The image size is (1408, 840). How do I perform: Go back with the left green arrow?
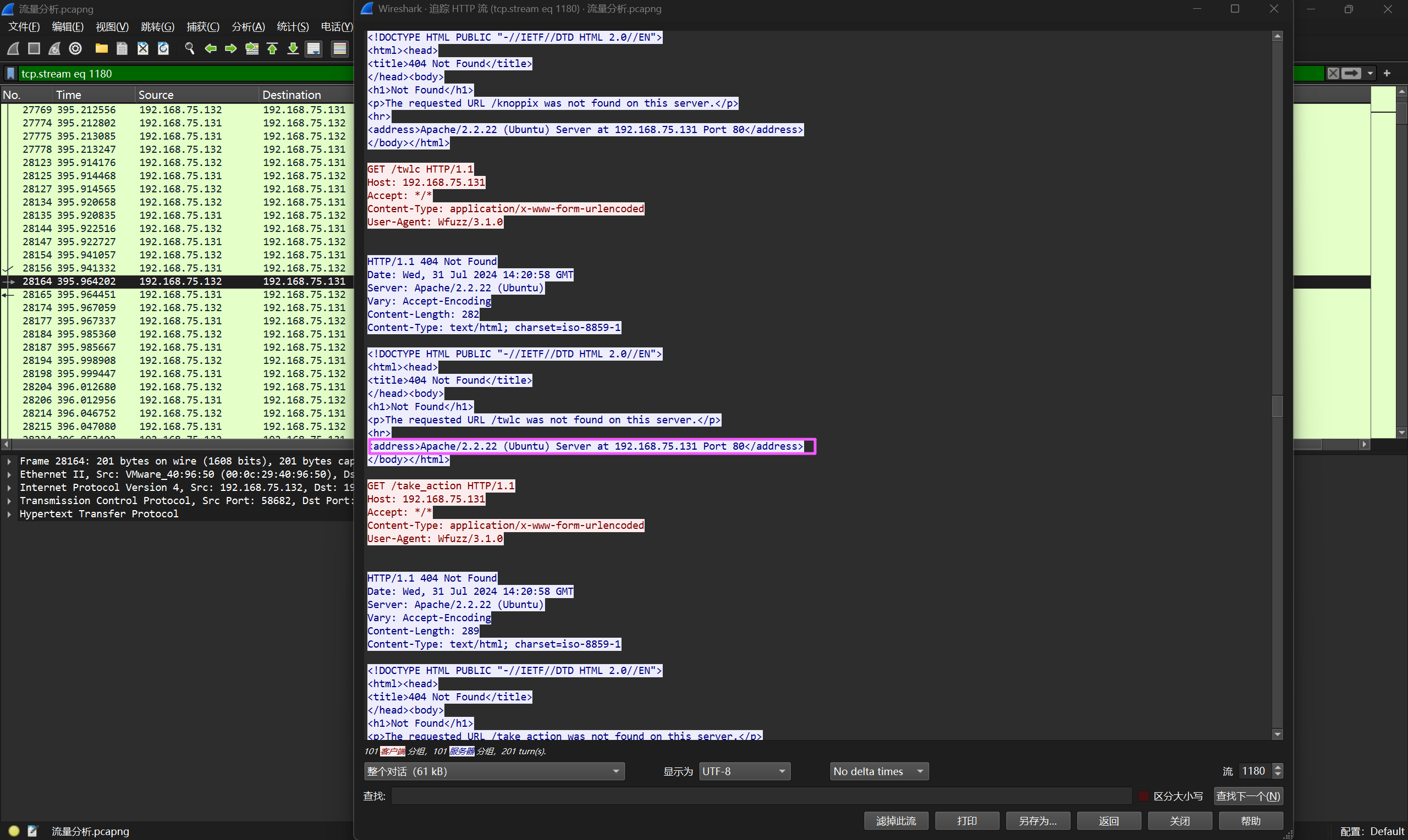(211, 49)
